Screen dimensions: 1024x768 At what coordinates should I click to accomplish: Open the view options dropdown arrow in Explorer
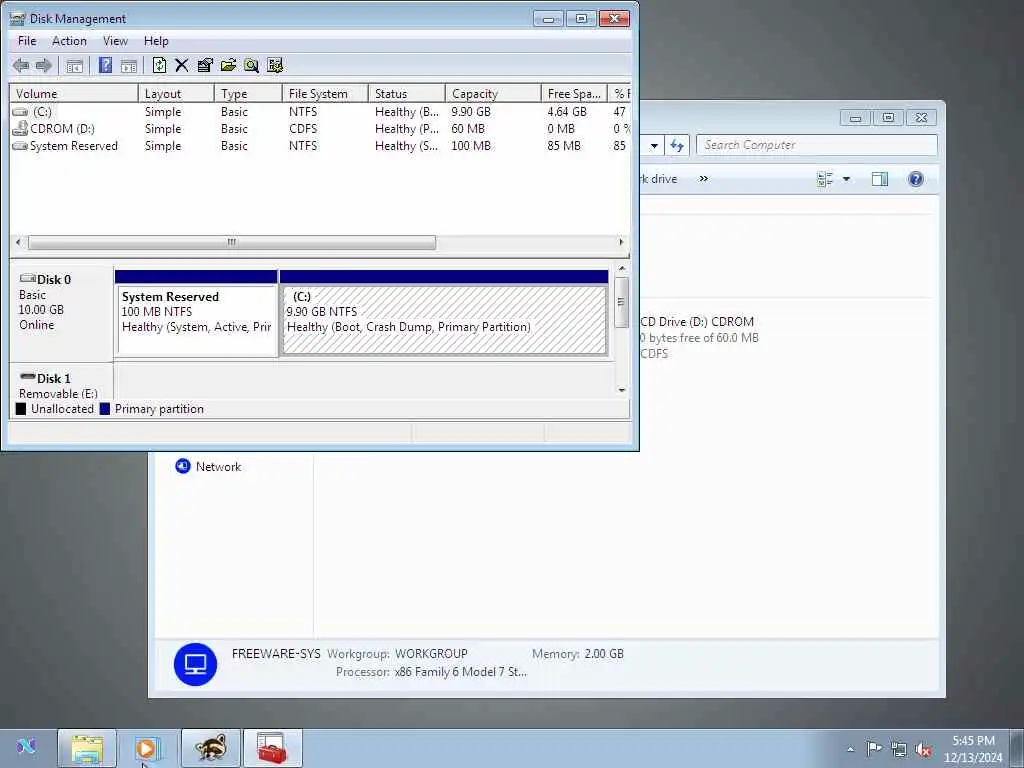846,179
